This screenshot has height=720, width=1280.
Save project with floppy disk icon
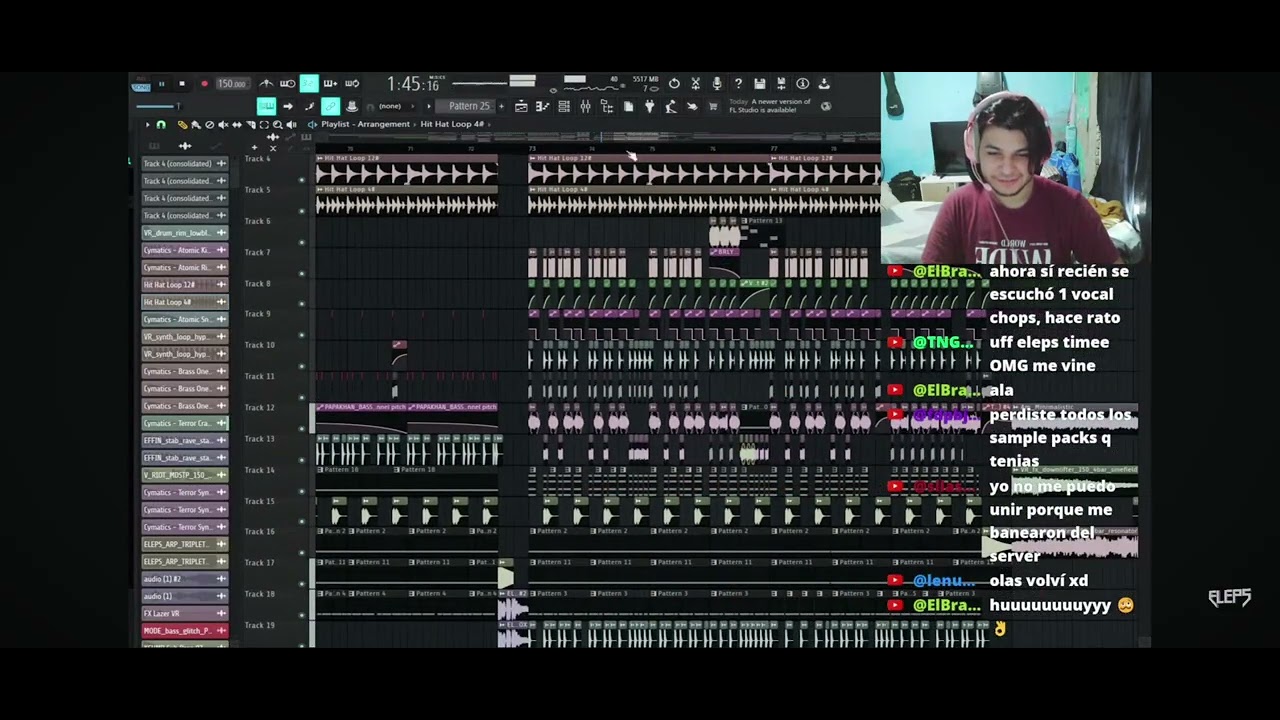pos(760,84)
